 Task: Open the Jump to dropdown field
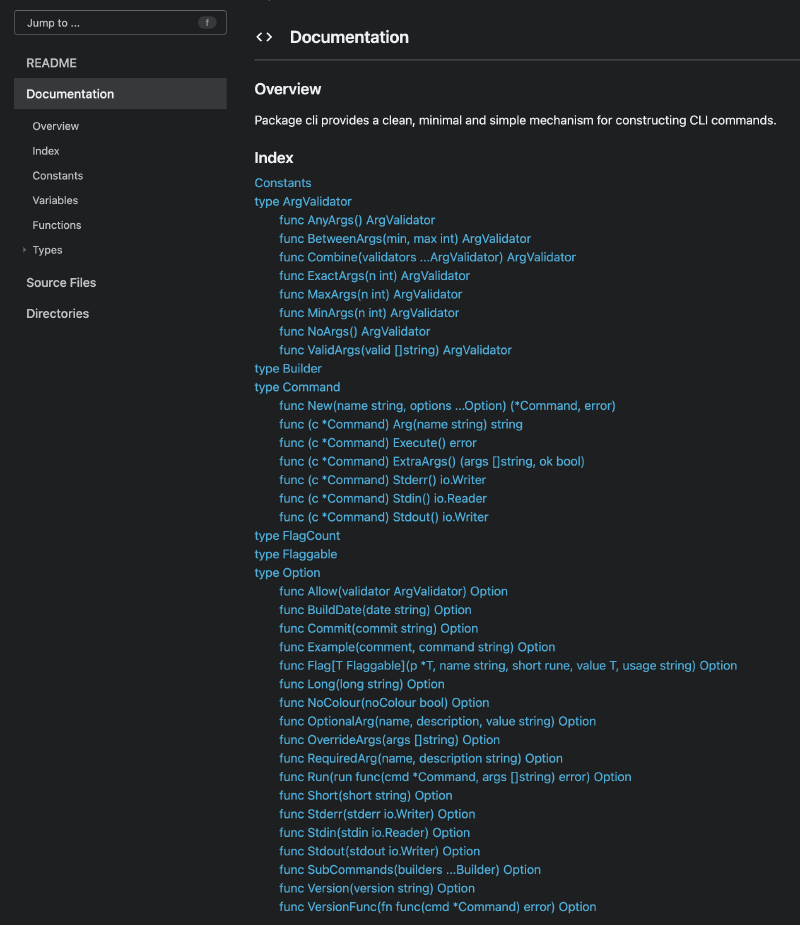pyautogui.click(x=120, y=23)
